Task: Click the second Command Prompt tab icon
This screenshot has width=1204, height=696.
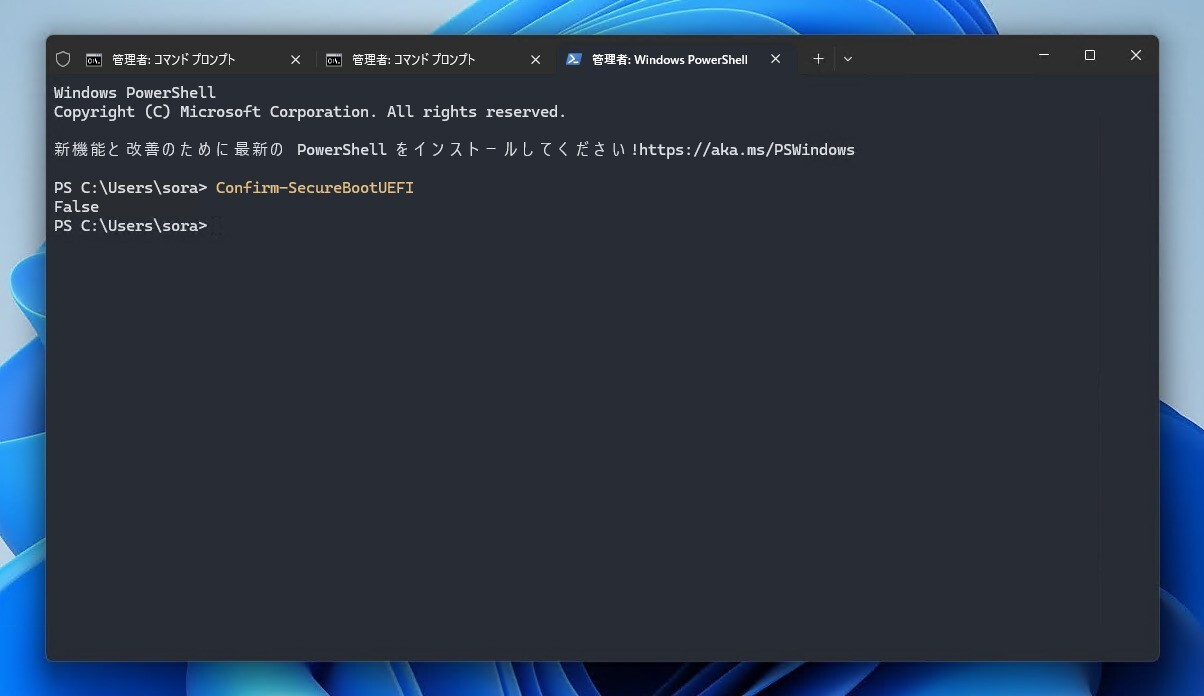Action: point(334,59)
